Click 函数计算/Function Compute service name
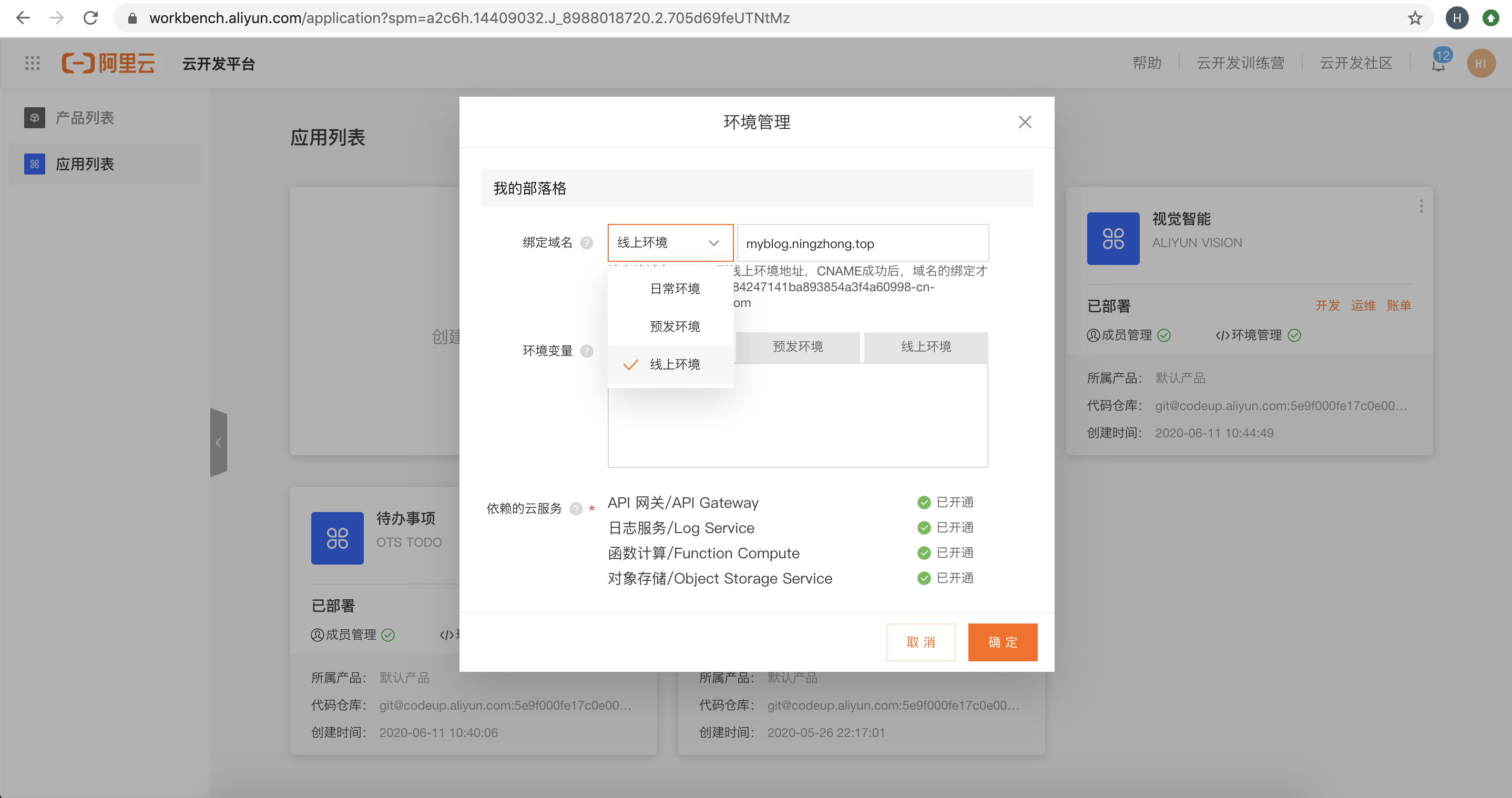Viewport: 1512px width, 798px height. pyautogui.click(x=704, y=554)
